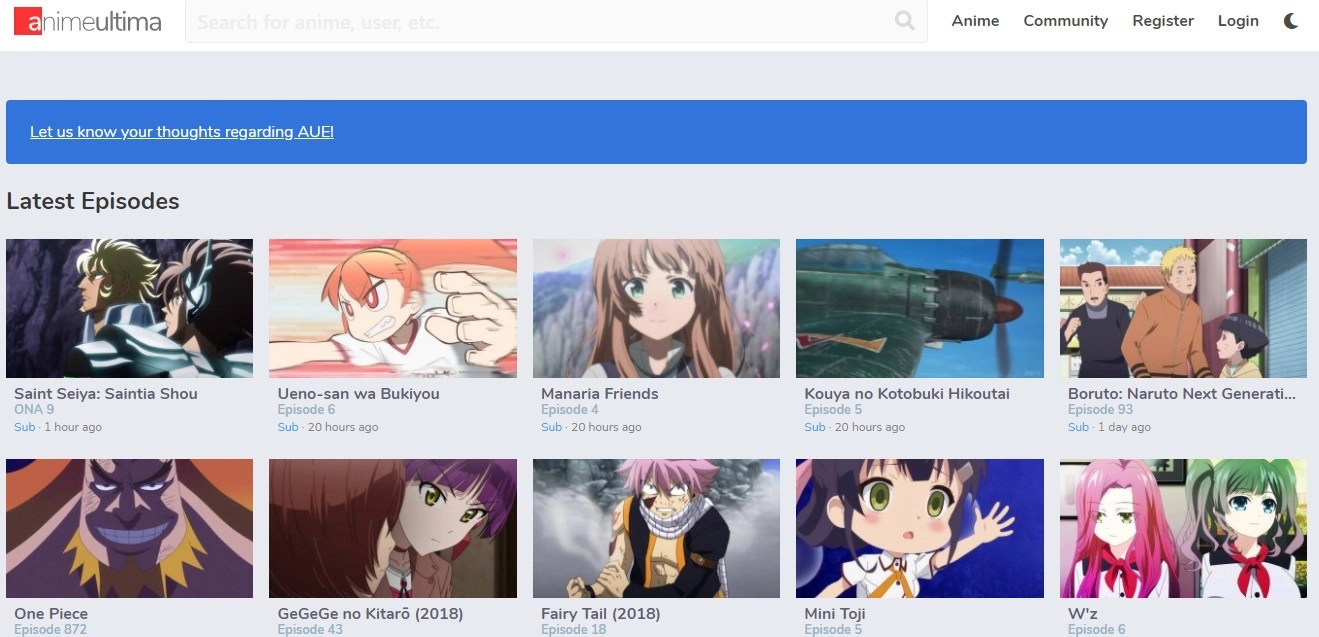Open Boruto episode thumbnail
This screenshot has width=1319, height=637.
tap(1183, 308)
